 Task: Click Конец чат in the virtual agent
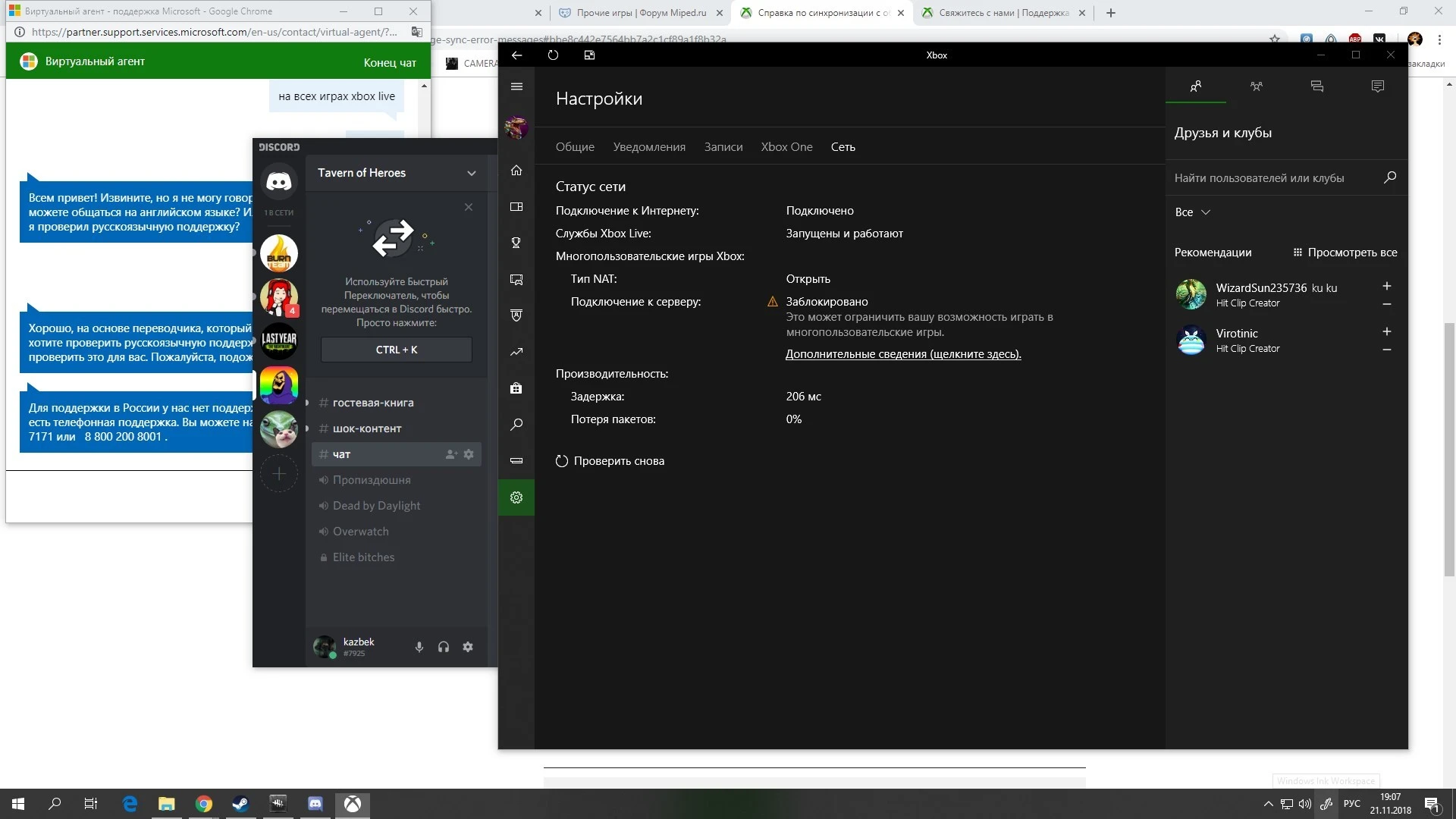point(390,62)
